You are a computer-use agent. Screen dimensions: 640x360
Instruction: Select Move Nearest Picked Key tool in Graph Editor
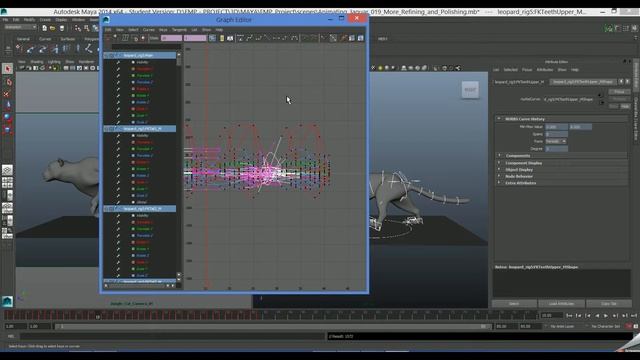(x=108, y=38)
